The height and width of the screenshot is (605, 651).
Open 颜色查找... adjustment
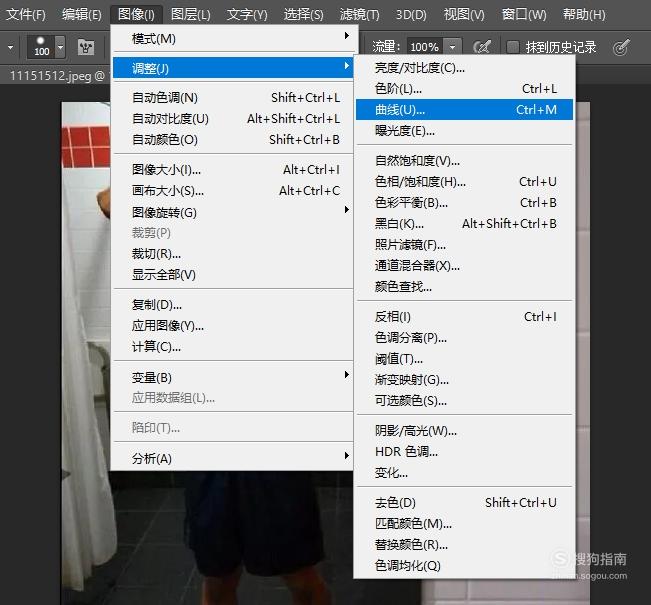[464, 287]
